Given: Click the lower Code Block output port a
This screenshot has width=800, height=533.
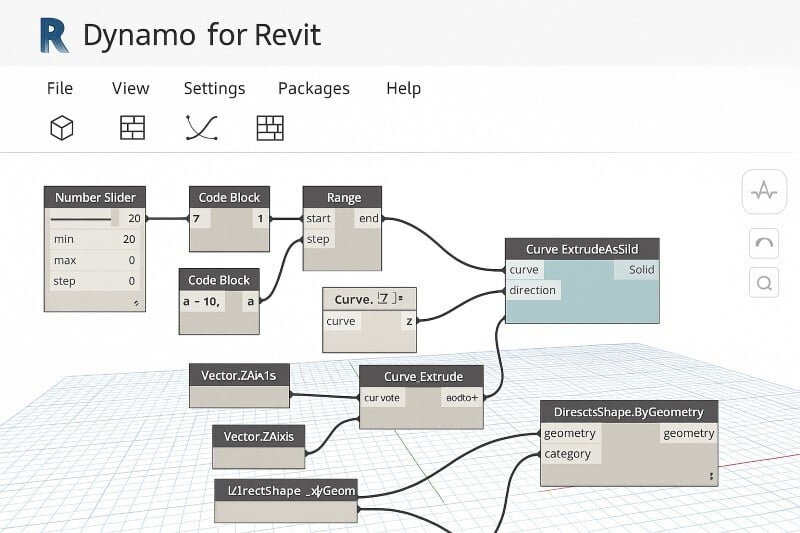Looking at the screenshot, I should pyautogui.click(x=250, y=301).
